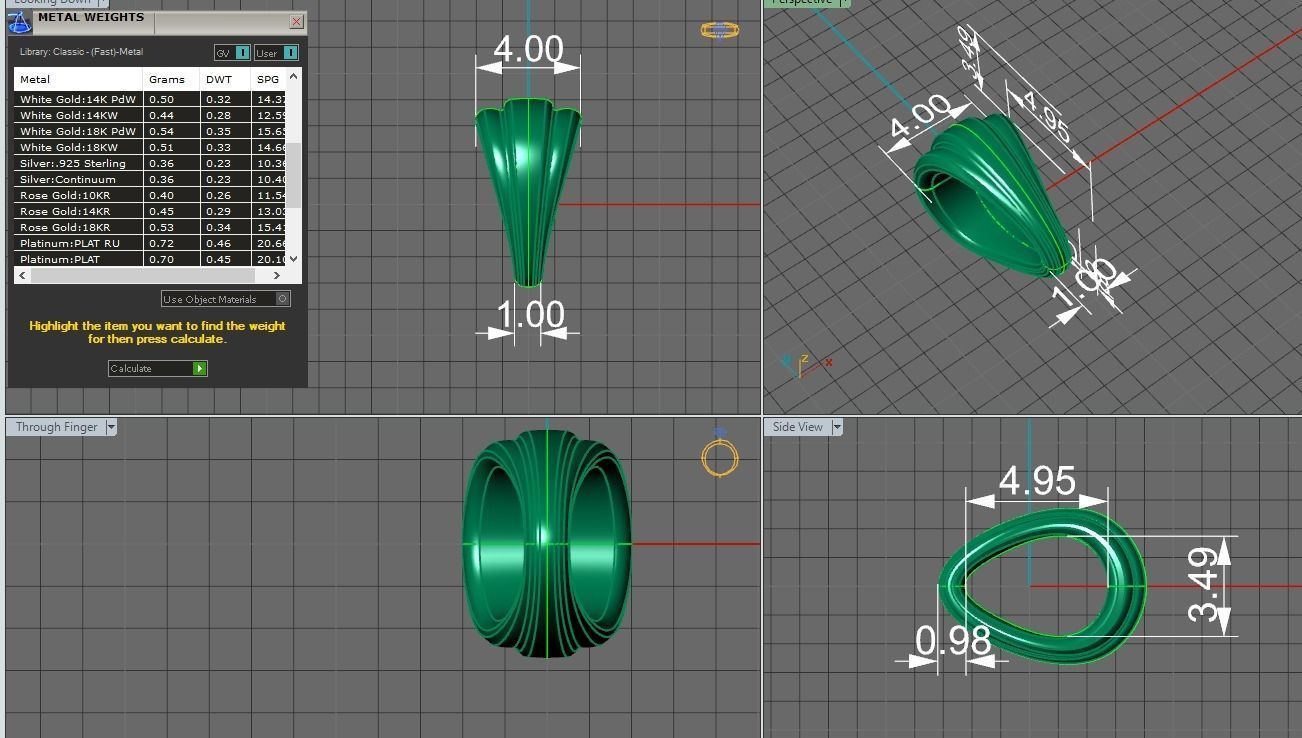Select the green ring model in Through Finger view
The image size is (1302, 738).
coord(546,544)
